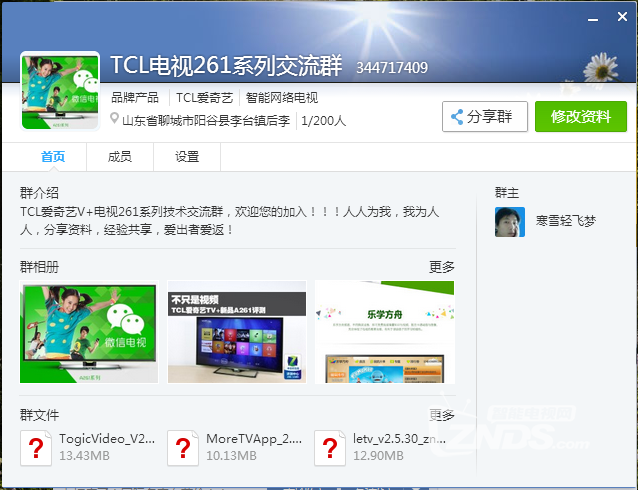
Task: Click file size 10.13MB
Action: pyautogui.click(x=232, y=455)
